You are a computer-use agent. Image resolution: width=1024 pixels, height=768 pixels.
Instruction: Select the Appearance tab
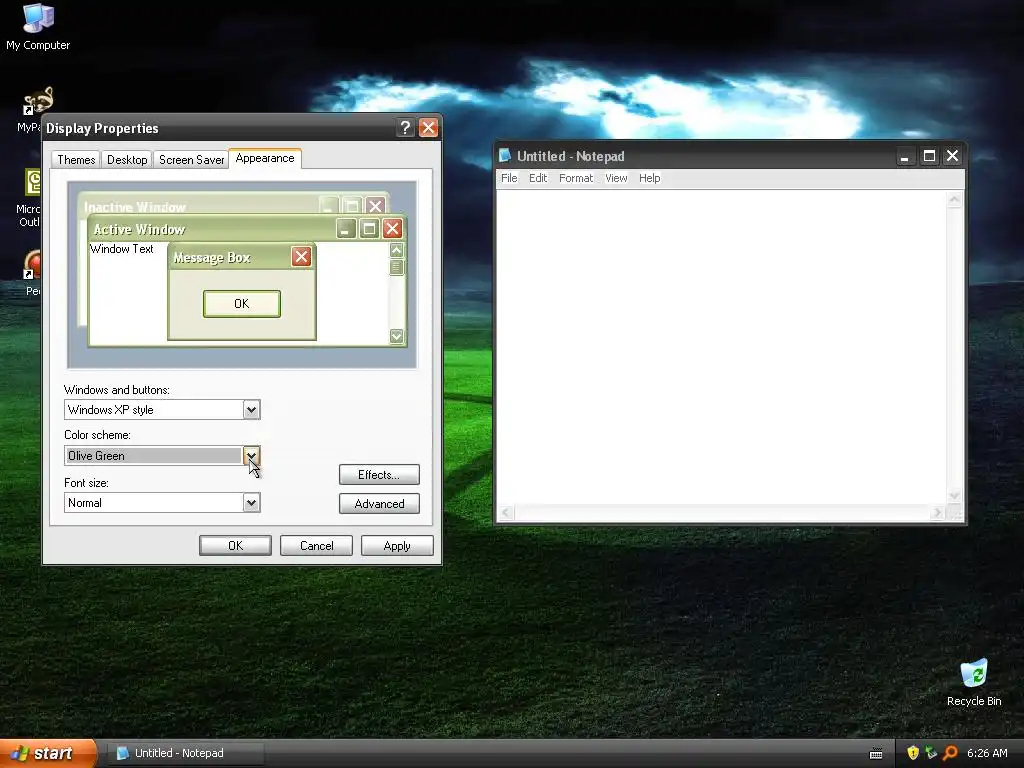(x=264, y=158)
